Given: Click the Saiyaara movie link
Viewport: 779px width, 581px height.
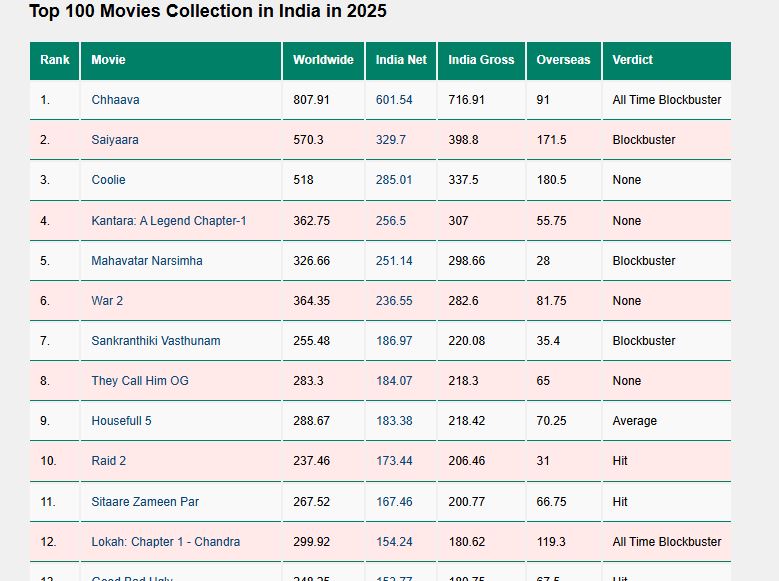Looking at the screenshot, I should 115,140.
